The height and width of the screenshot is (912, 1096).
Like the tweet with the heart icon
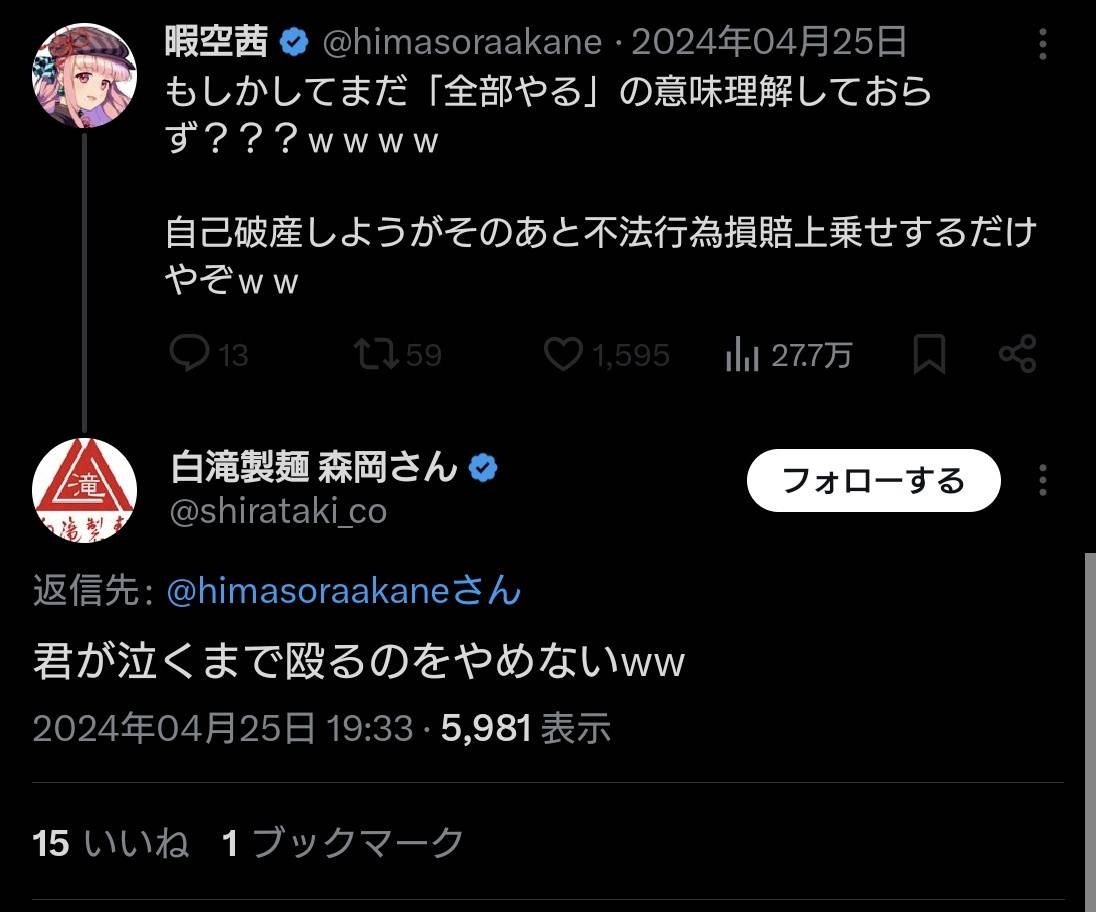tap(563, 354)
